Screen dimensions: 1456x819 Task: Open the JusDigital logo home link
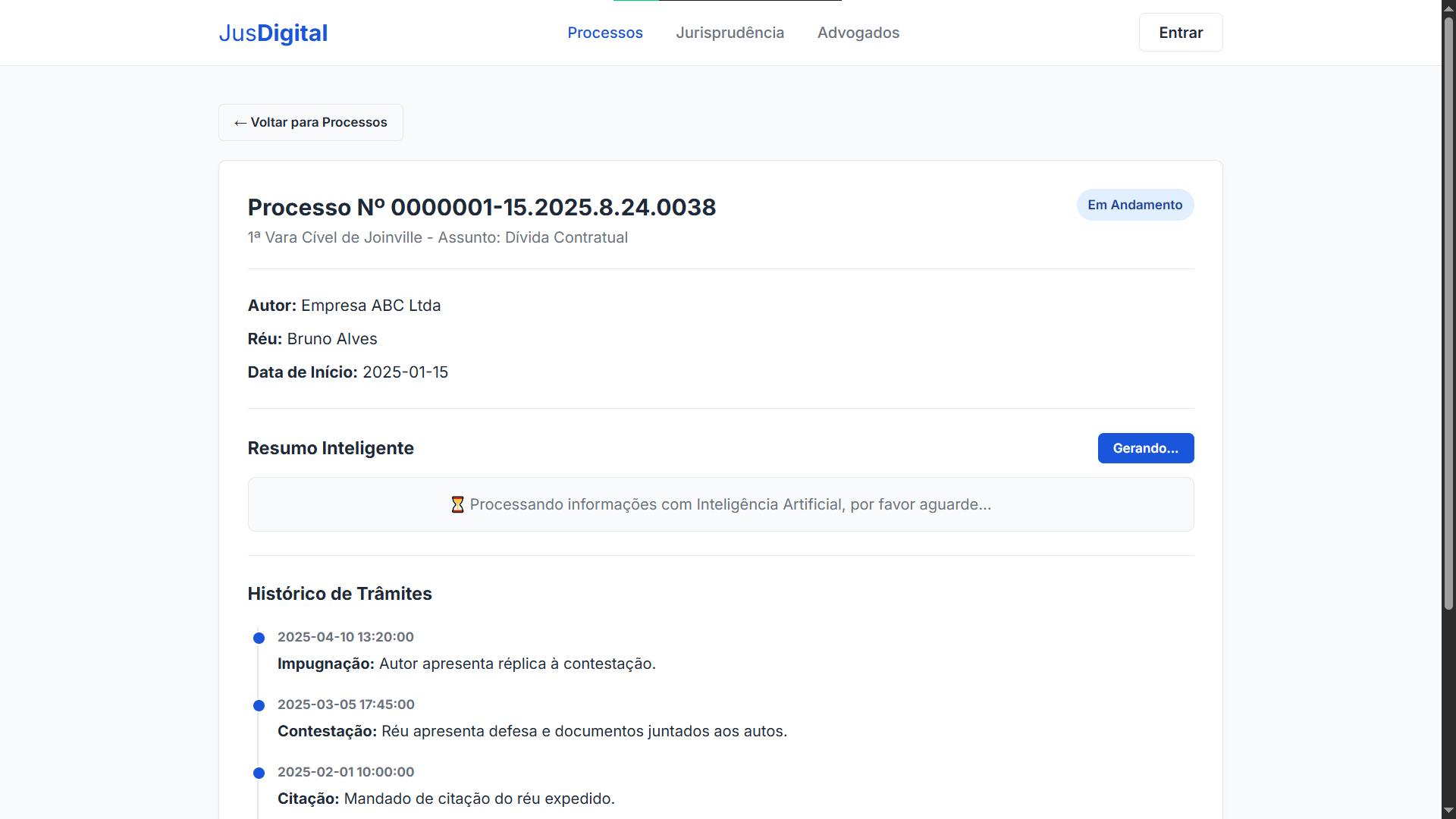point(273,33)
